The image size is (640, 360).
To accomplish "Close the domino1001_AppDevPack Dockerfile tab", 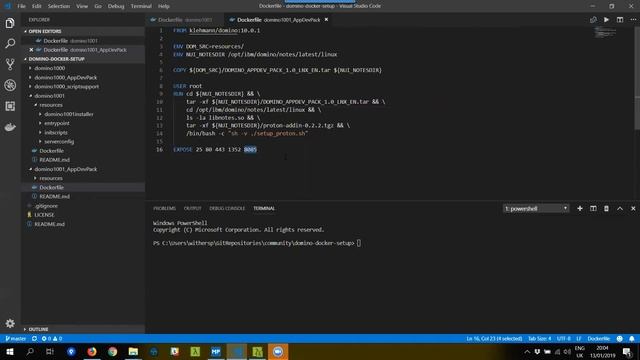I will click(x=326, y=20).
